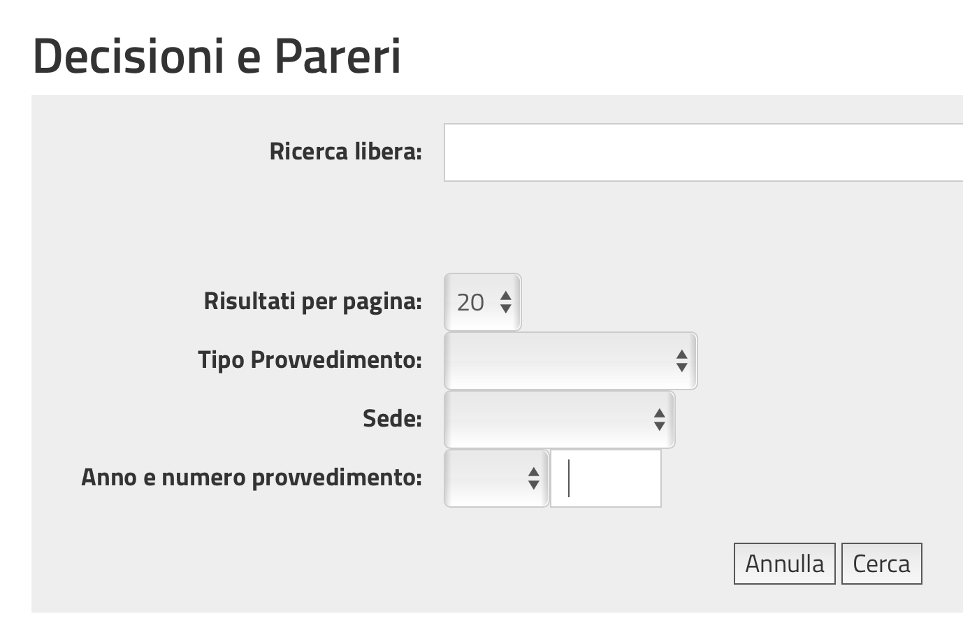This screenshot has height=628, width=964.
Task: Click the "Risultati per pagina:" label
Action: coord(313,301)
